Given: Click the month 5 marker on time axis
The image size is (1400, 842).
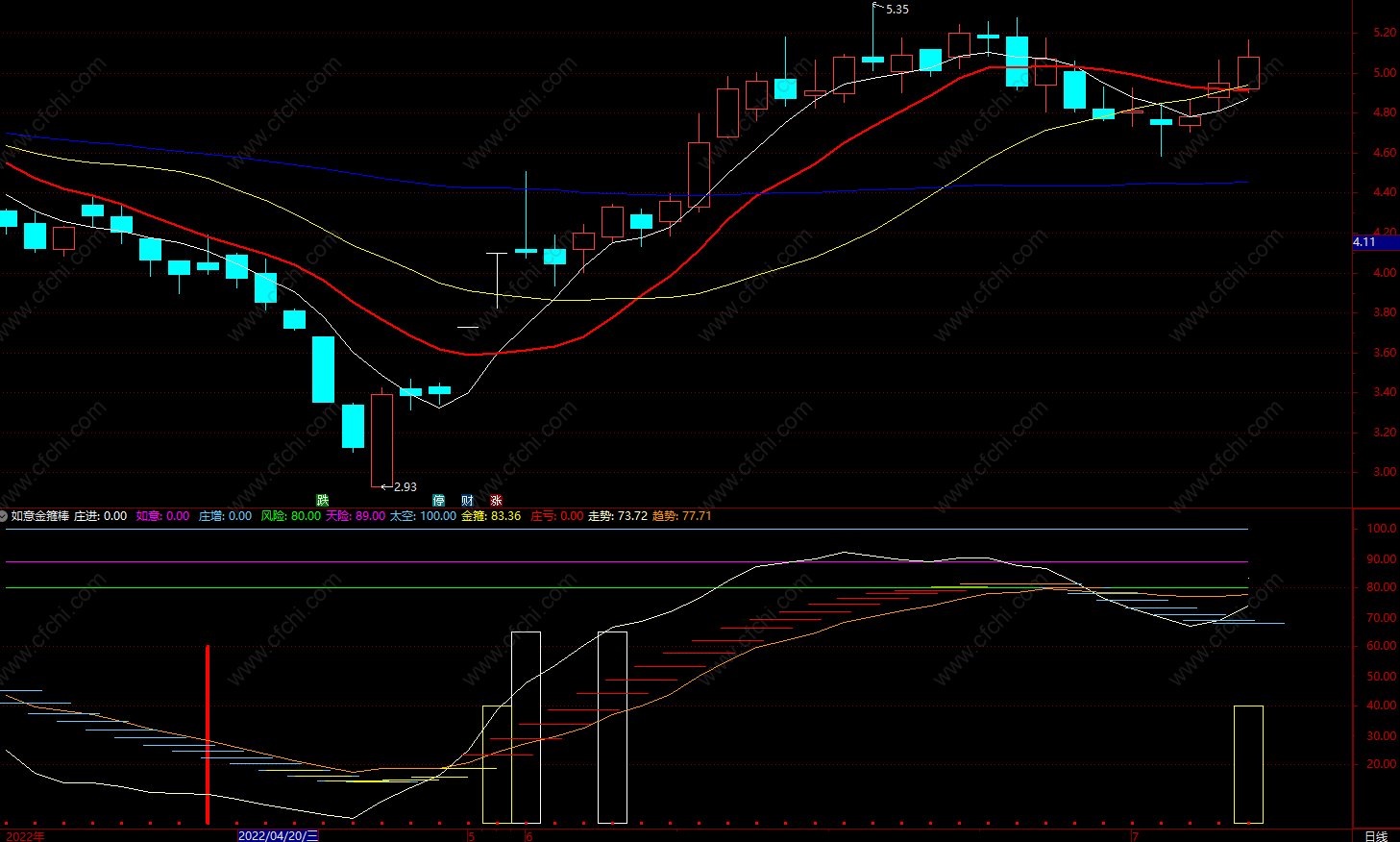Looking at the screenshot, I should click(472, 836).
